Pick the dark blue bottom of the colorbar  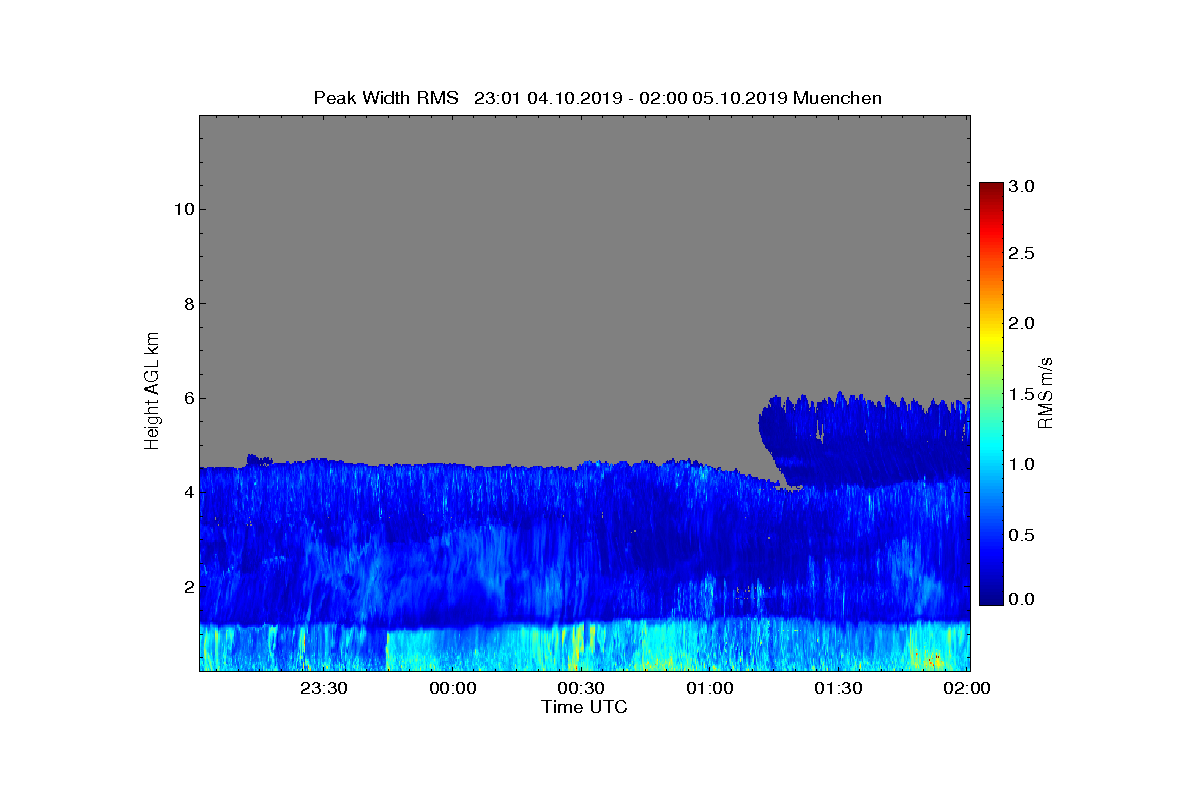[x=991, y=597]
